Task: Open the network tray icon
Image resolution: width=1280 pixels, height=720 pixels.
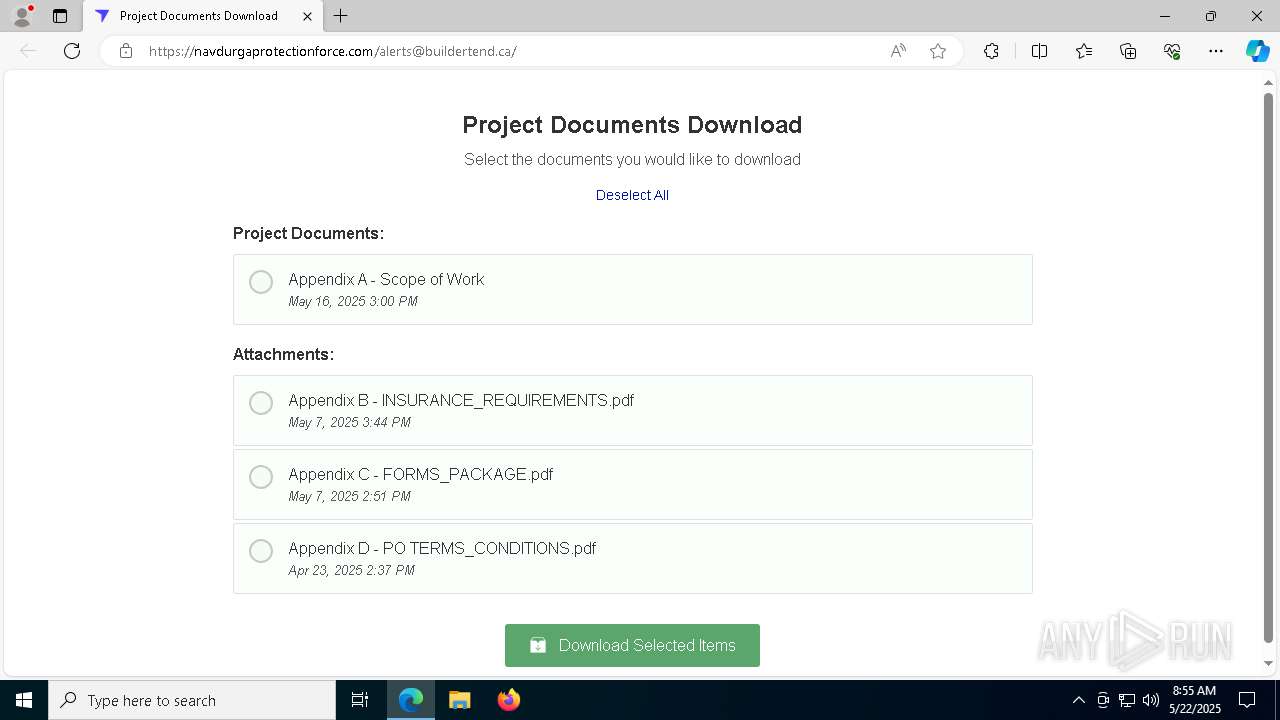Action: (x=1127, y=700)
